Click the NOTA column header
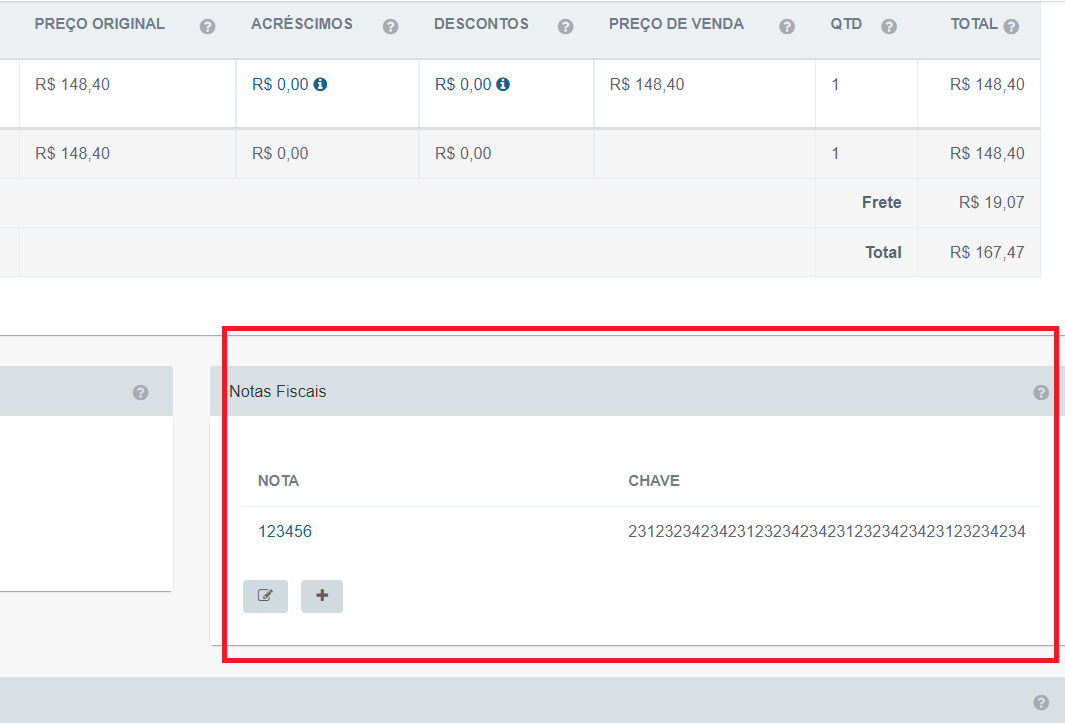This screenshot has width=1065, height=723. click(278, 480)
